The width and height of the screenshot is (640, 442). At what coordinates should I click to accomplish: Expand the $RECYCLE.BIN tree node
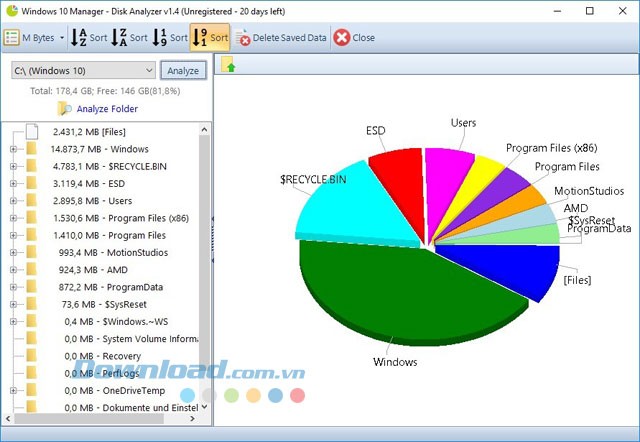click(13, 166)
